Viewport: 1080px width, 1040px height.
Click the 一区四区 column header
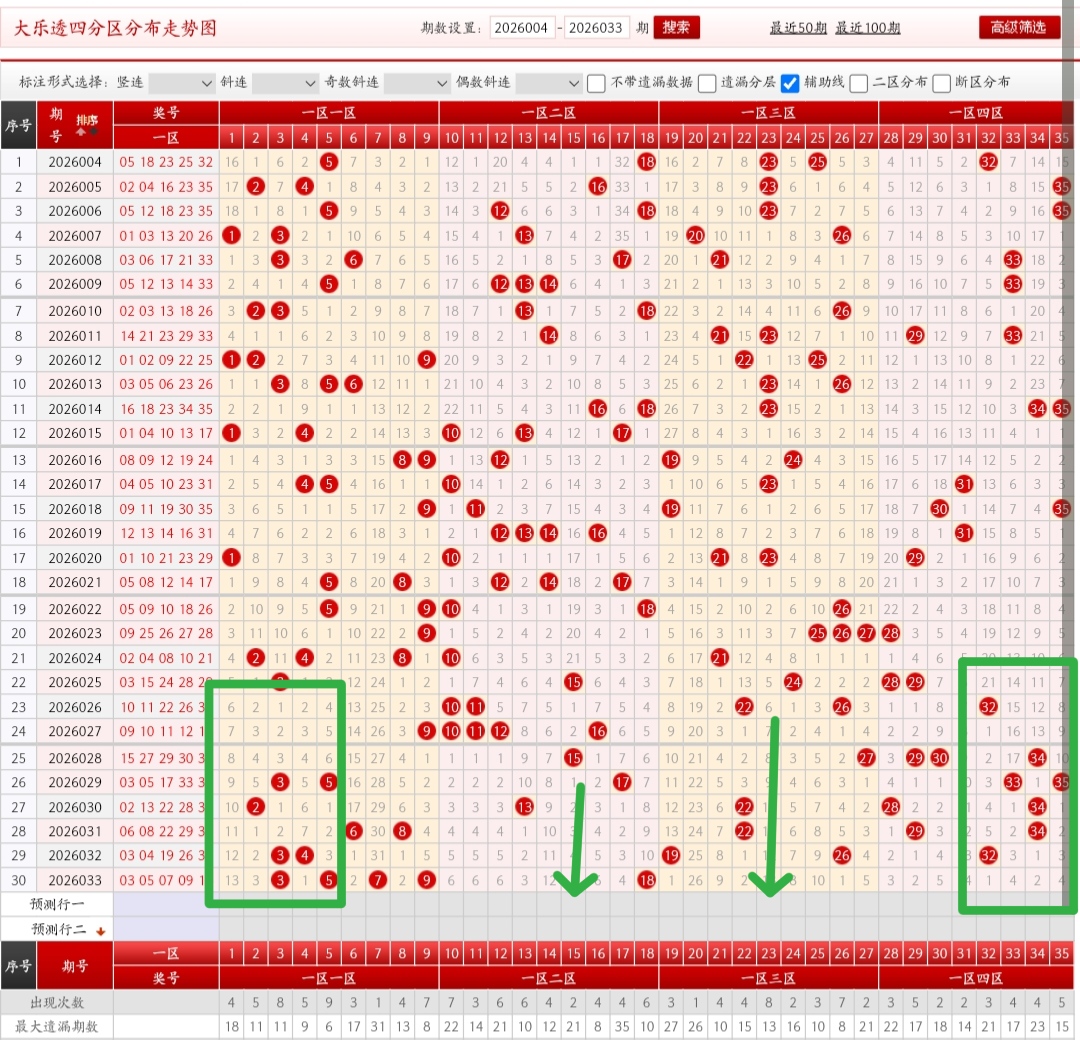975,113
